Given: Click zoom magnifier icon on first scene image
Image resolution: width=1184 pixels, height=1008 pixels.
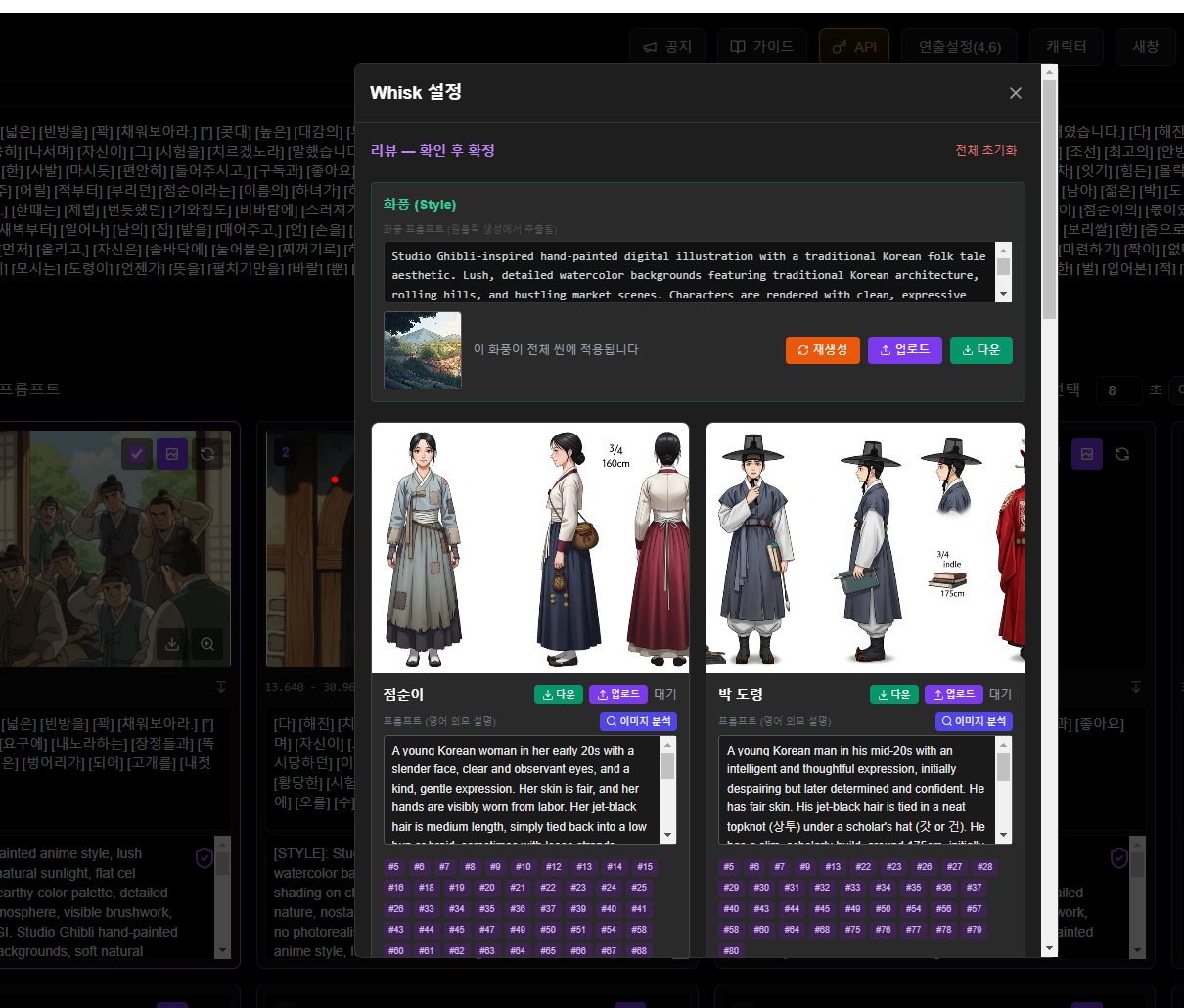Looking at the screenshot, I should pyautogui.click(x=207, y=644).
